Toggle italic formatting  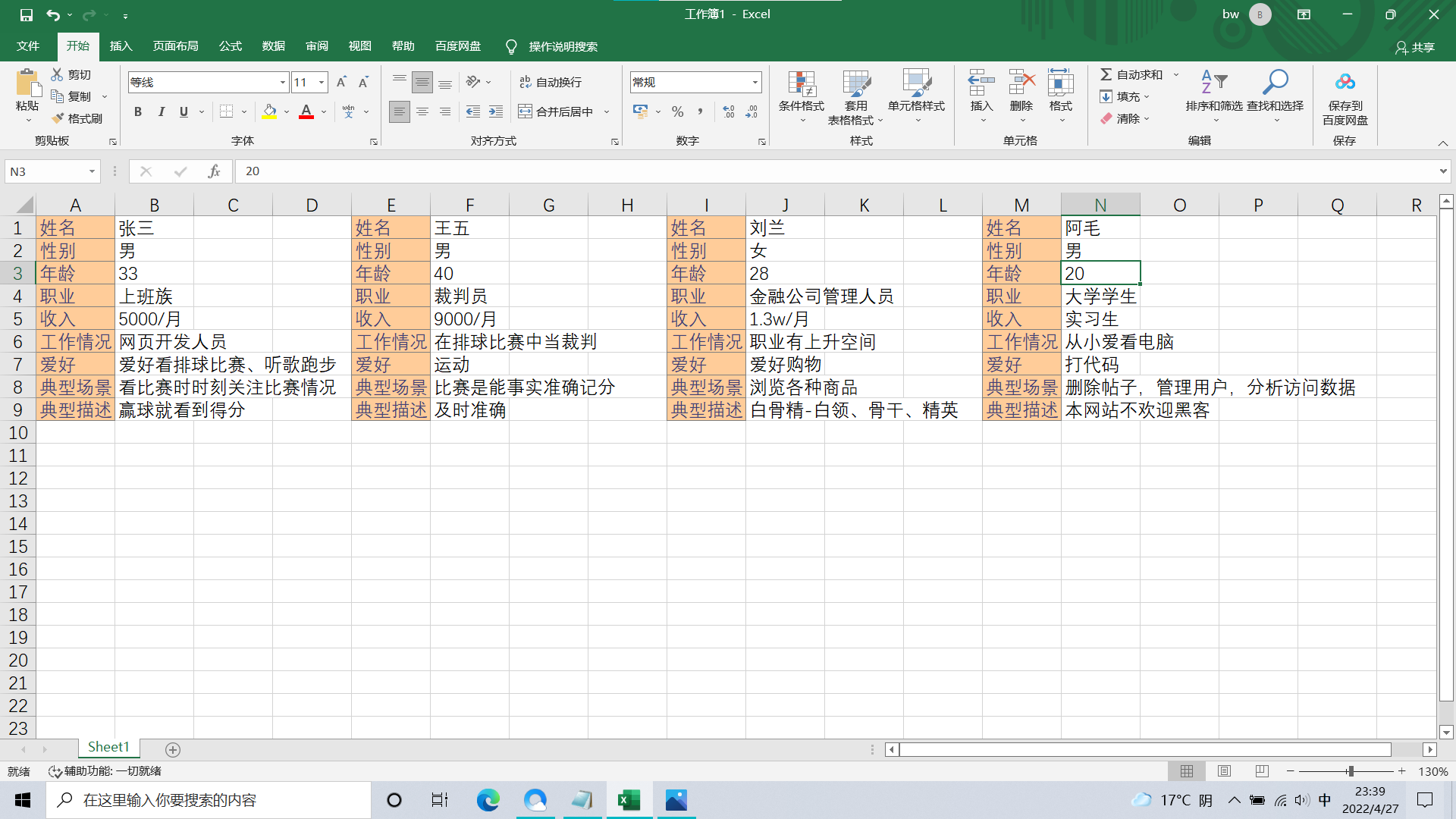pos(161,111)
